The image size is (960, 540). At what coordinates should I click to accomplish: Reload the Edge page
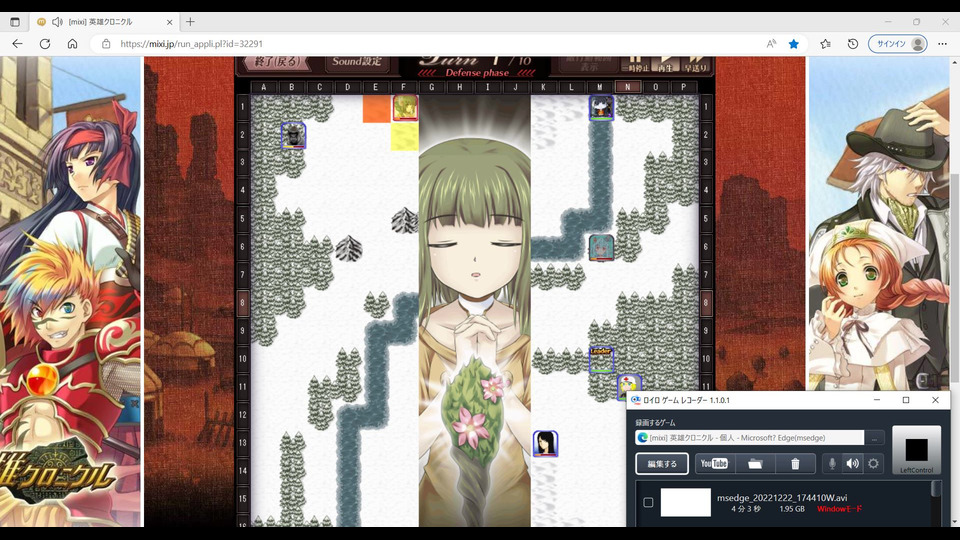(x=45, y=44)
